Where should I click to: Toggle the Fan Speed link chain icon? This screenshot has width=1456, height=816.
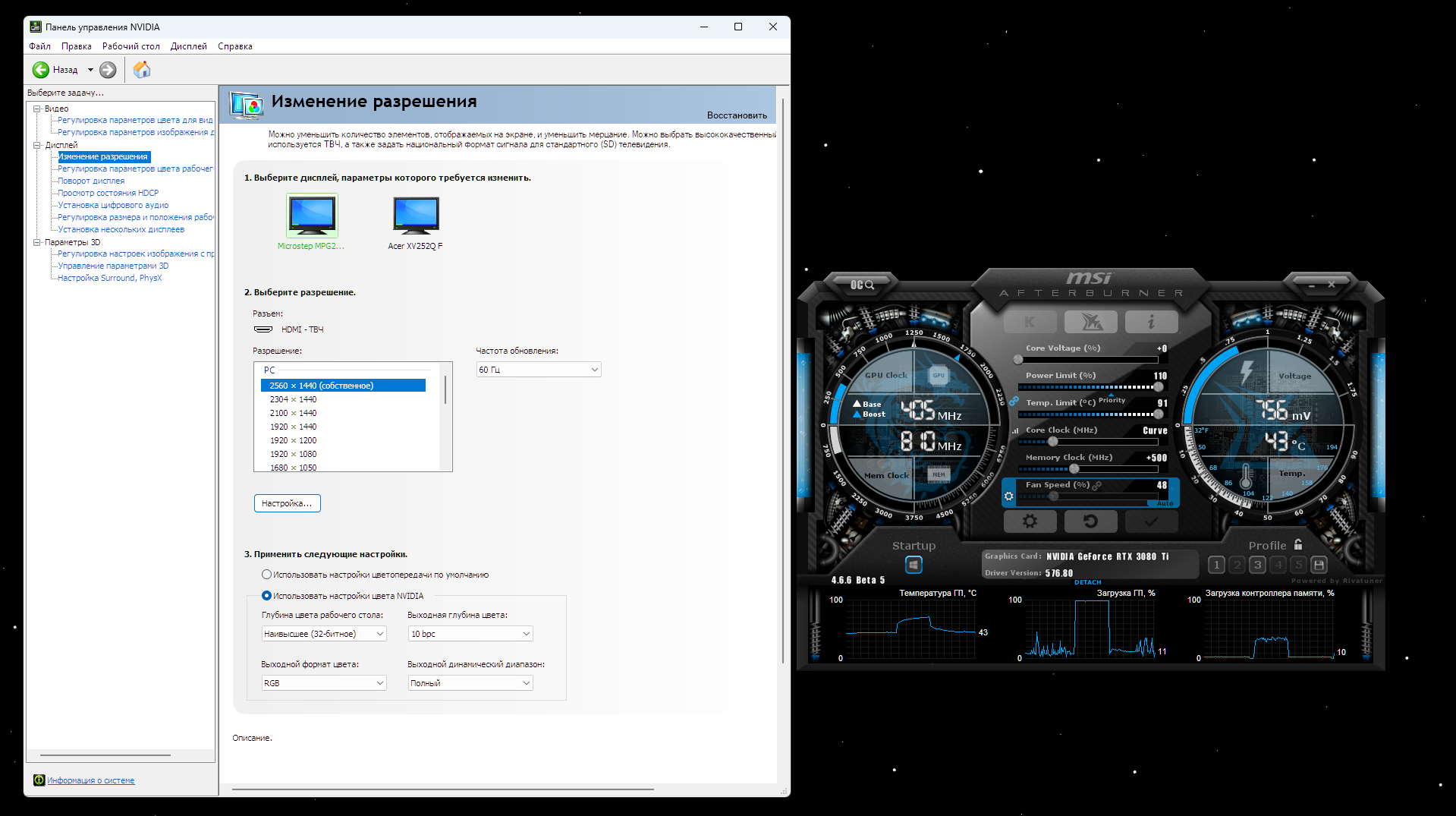pos(1096,485)
